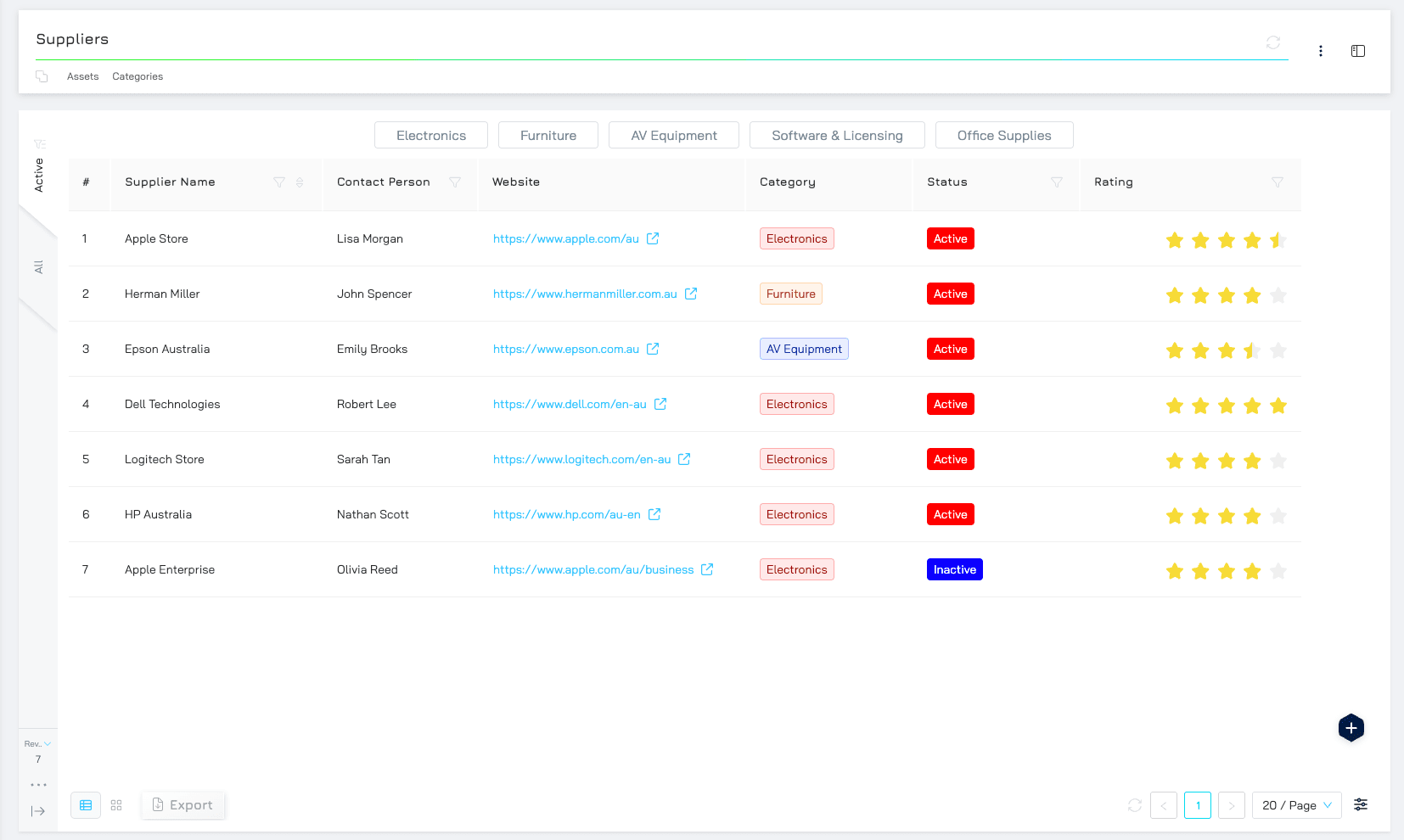Click the Furniture tag on Herman Miller row
The width and height of the screenshot is (1404, 840).
[x=791, y=294]
